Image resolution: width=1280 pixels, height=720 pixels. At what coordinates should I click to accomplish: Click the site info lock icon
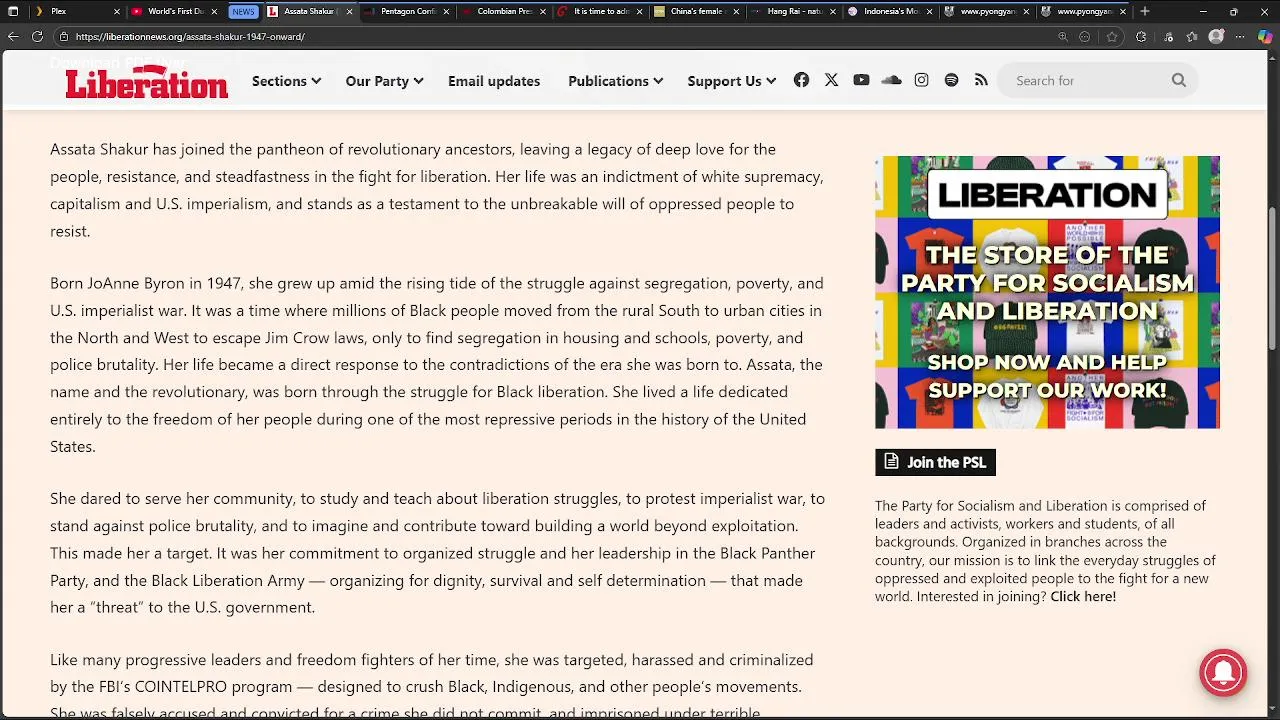coord(63,36)
